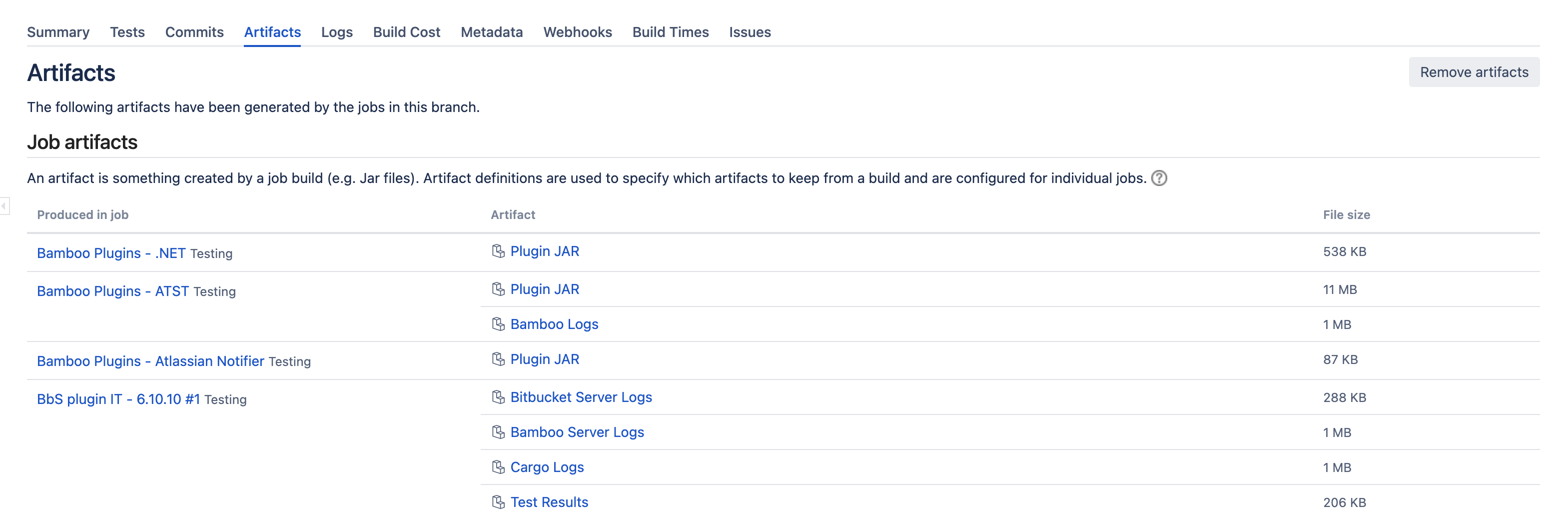This screenshot has width=1568, height=519.
Task: Open BbS plugin IT - 6.10.10 #1 job
Action: click(x=118, y=399)
